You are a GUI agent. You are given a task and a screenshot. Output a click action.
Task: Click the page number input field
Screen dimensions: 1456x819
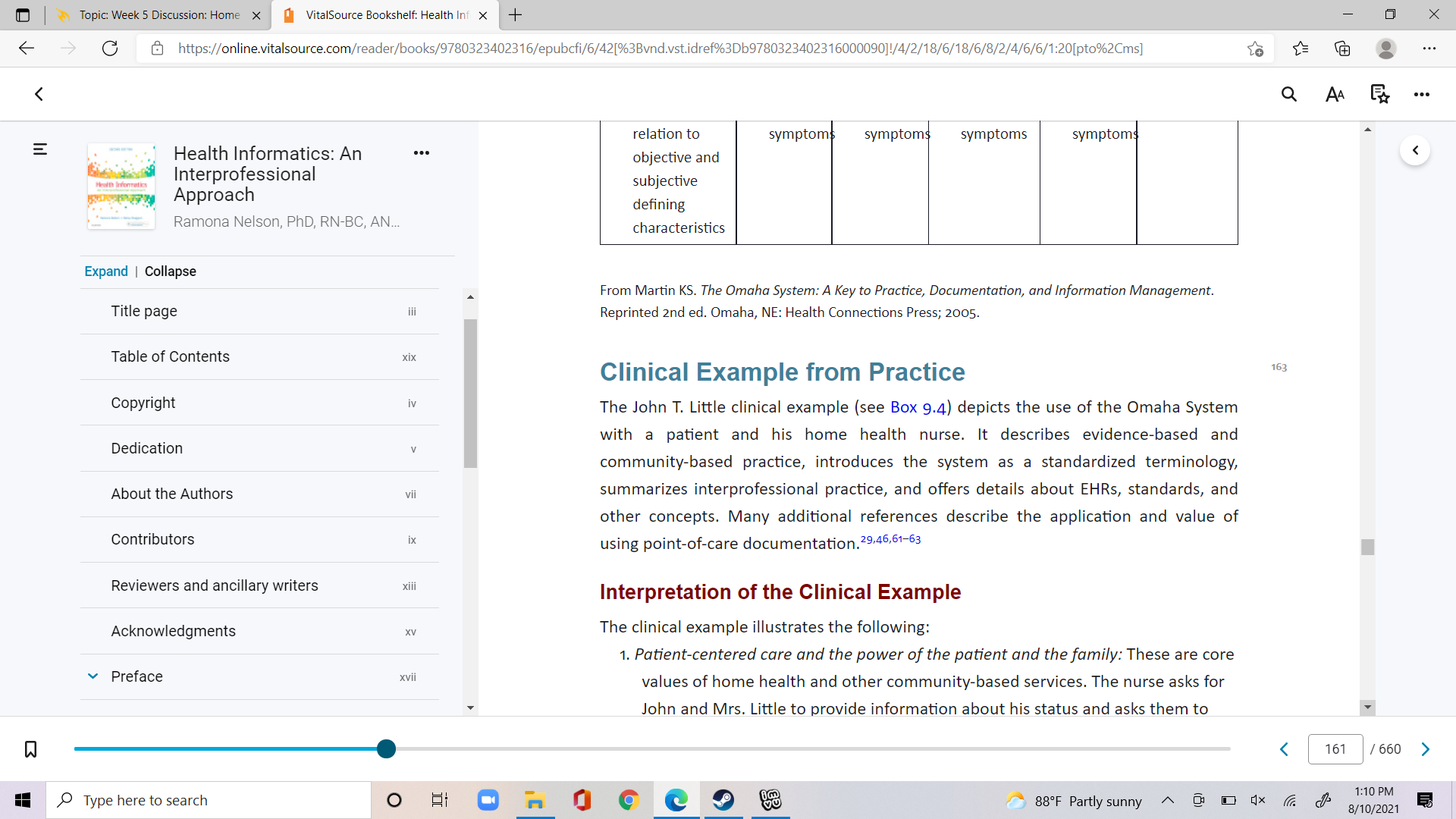coord(1335,749)
